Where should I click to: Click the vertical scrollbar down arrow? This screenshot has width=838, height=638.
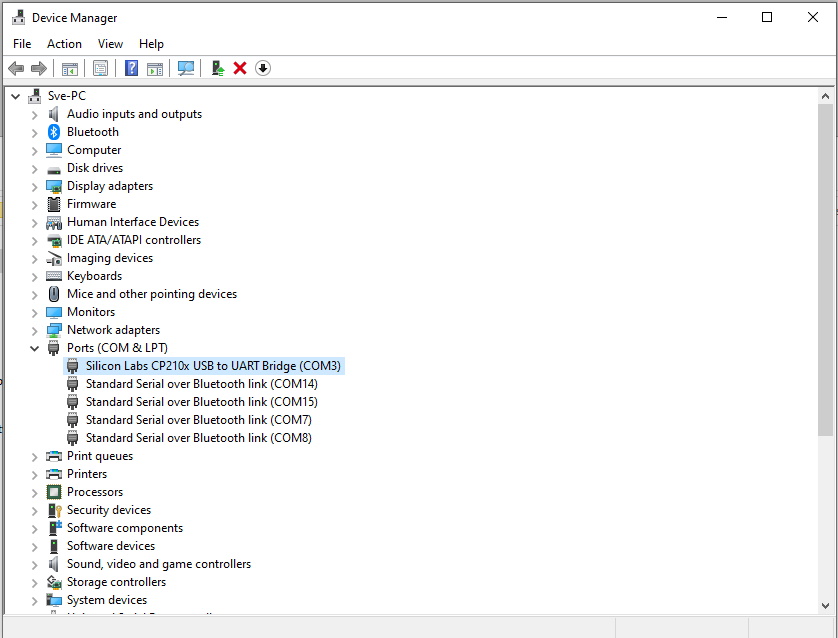pyautogui.click(x=825, y=605)
